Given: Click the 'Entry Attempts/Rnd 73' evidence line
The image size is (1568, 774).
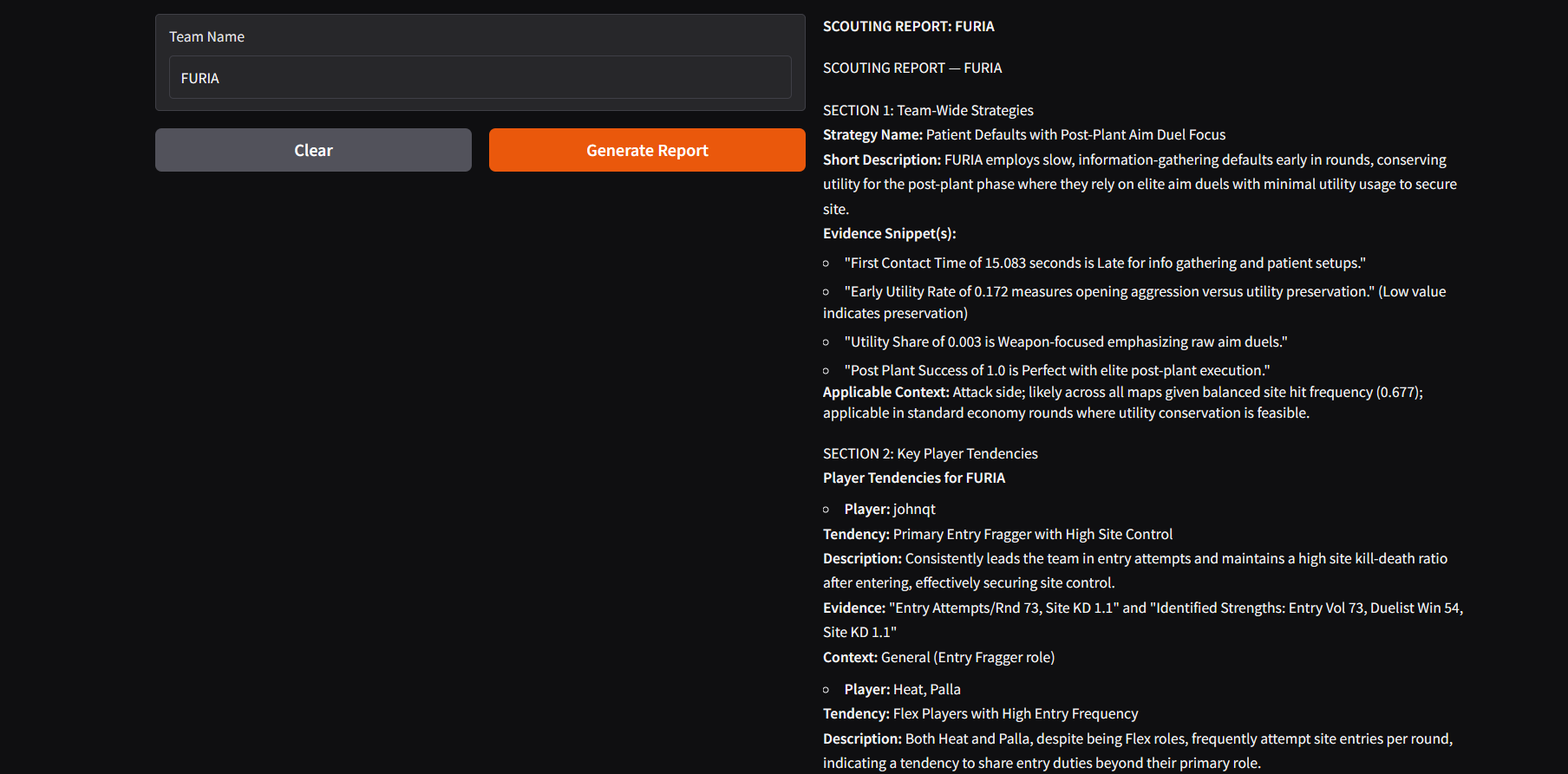Looking at the screenshot, I should (1143, 620).
